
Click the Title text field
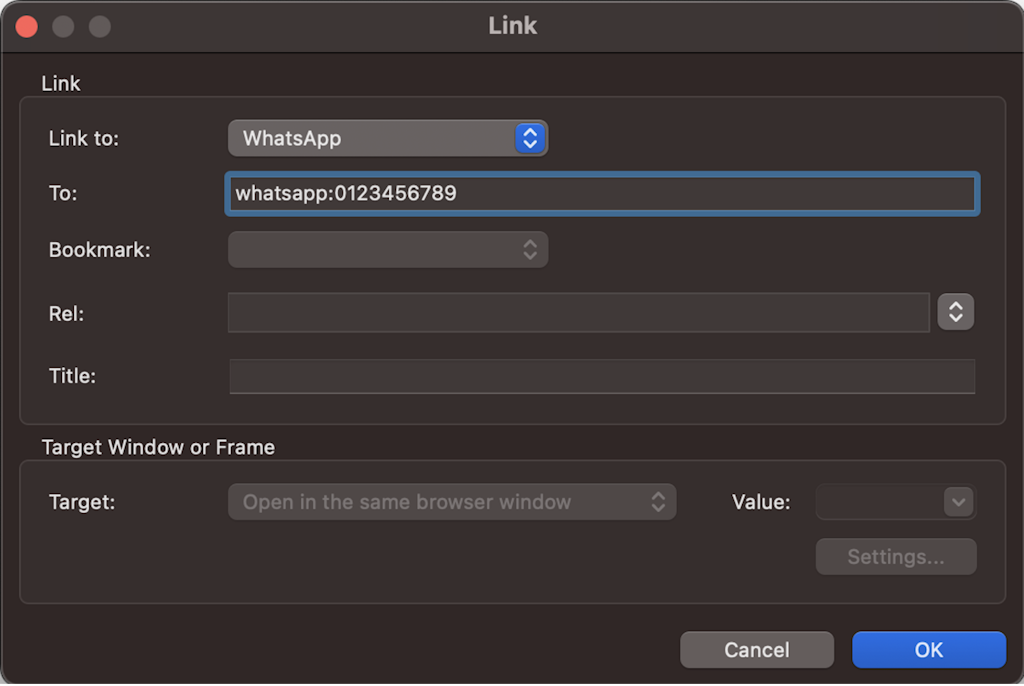tap(601, 376)
